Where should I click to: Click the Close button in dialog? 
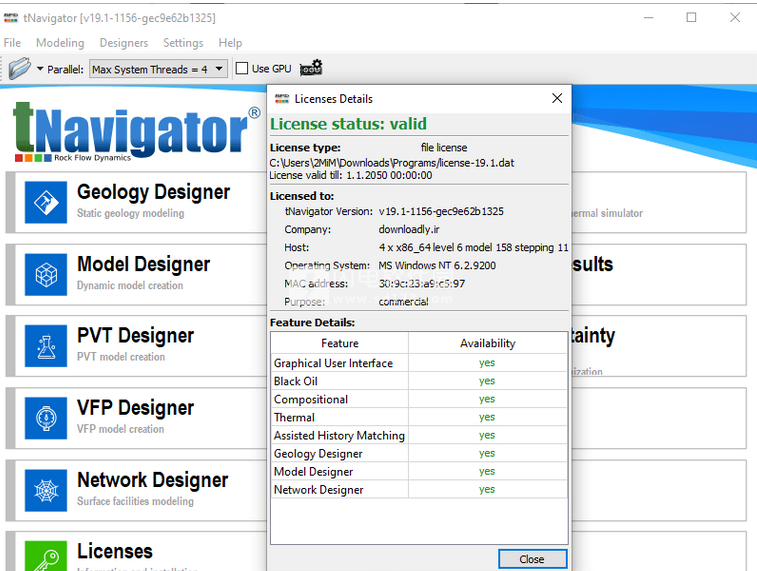pos(533,559)
